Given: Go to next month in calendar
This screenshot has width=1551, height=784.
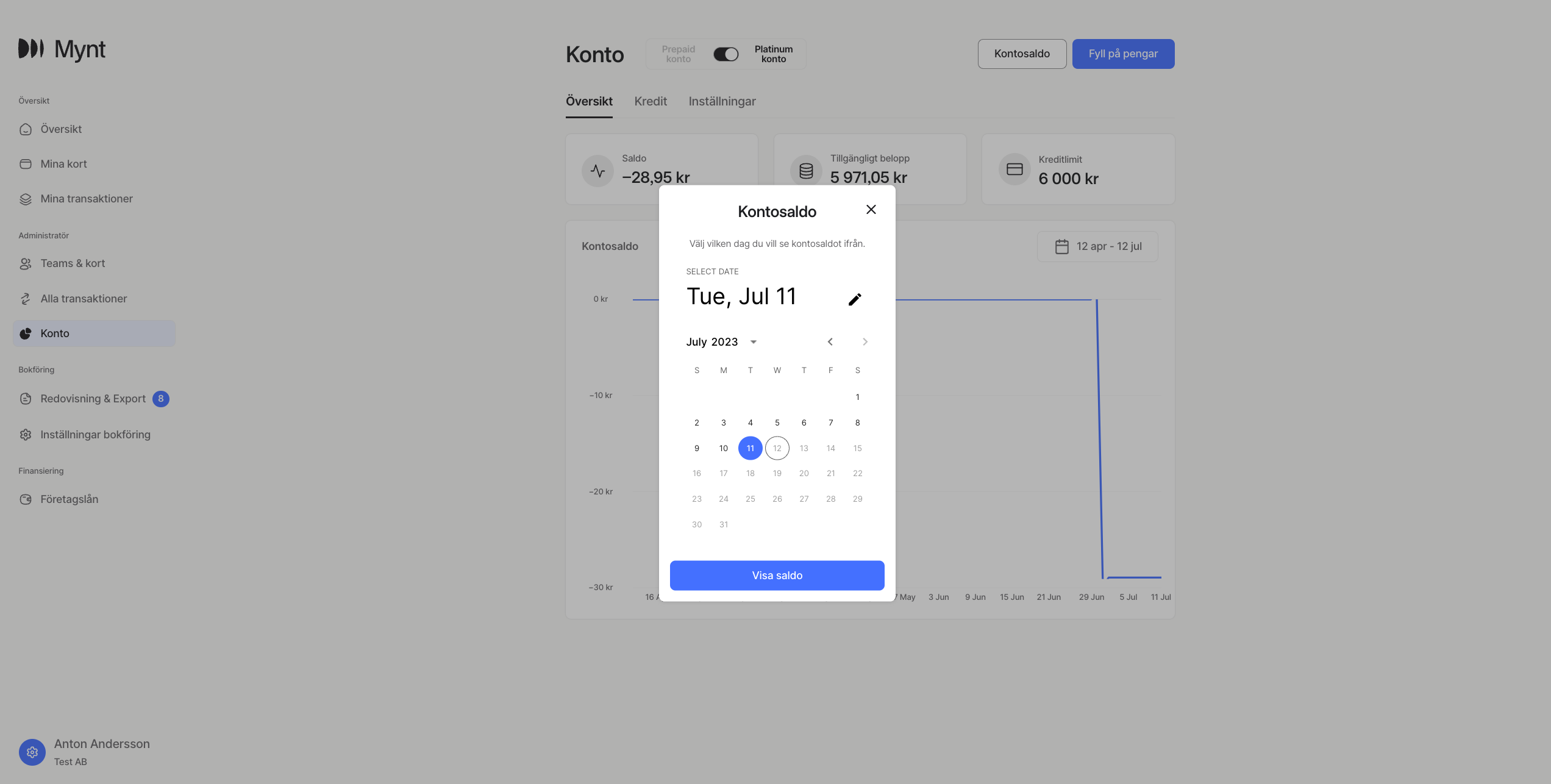Looking at the screenshot, I should coord(865,342).
